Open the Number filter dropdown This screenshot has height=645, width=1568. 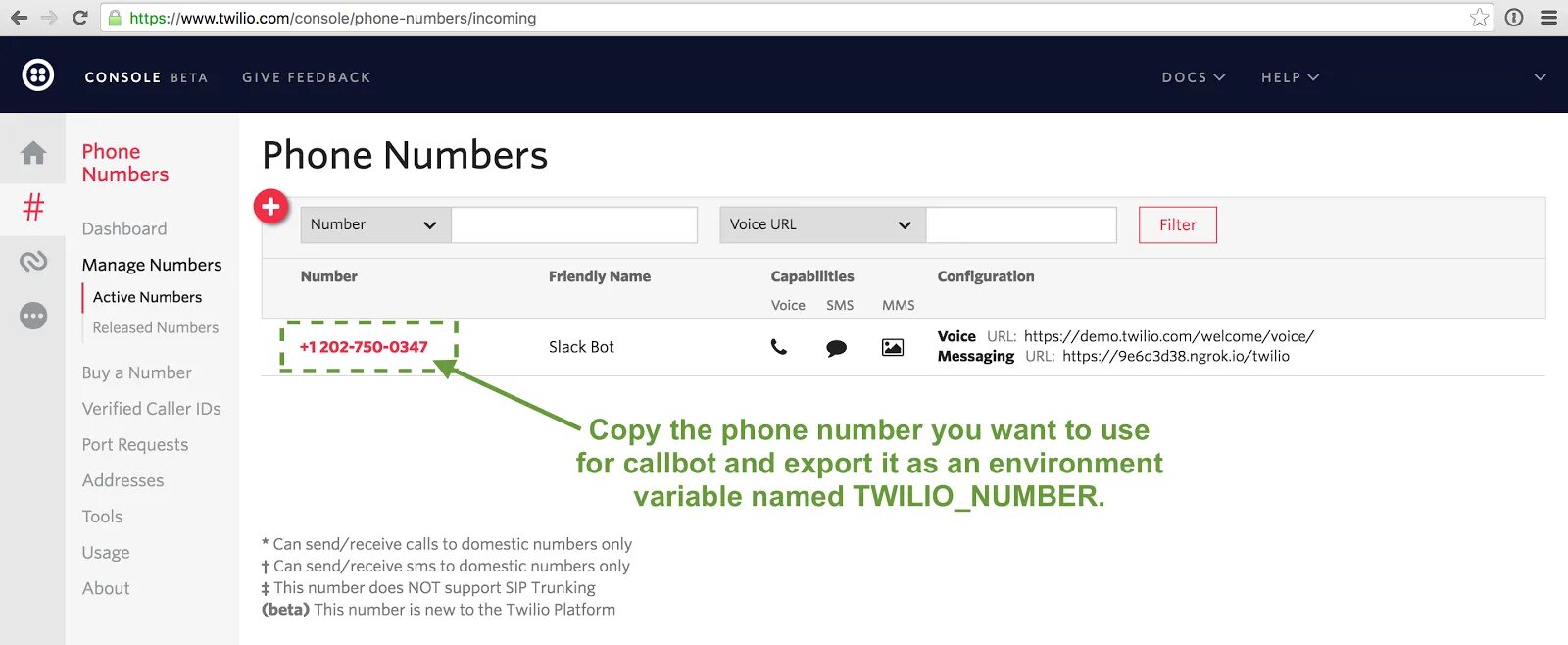point(375,224)
